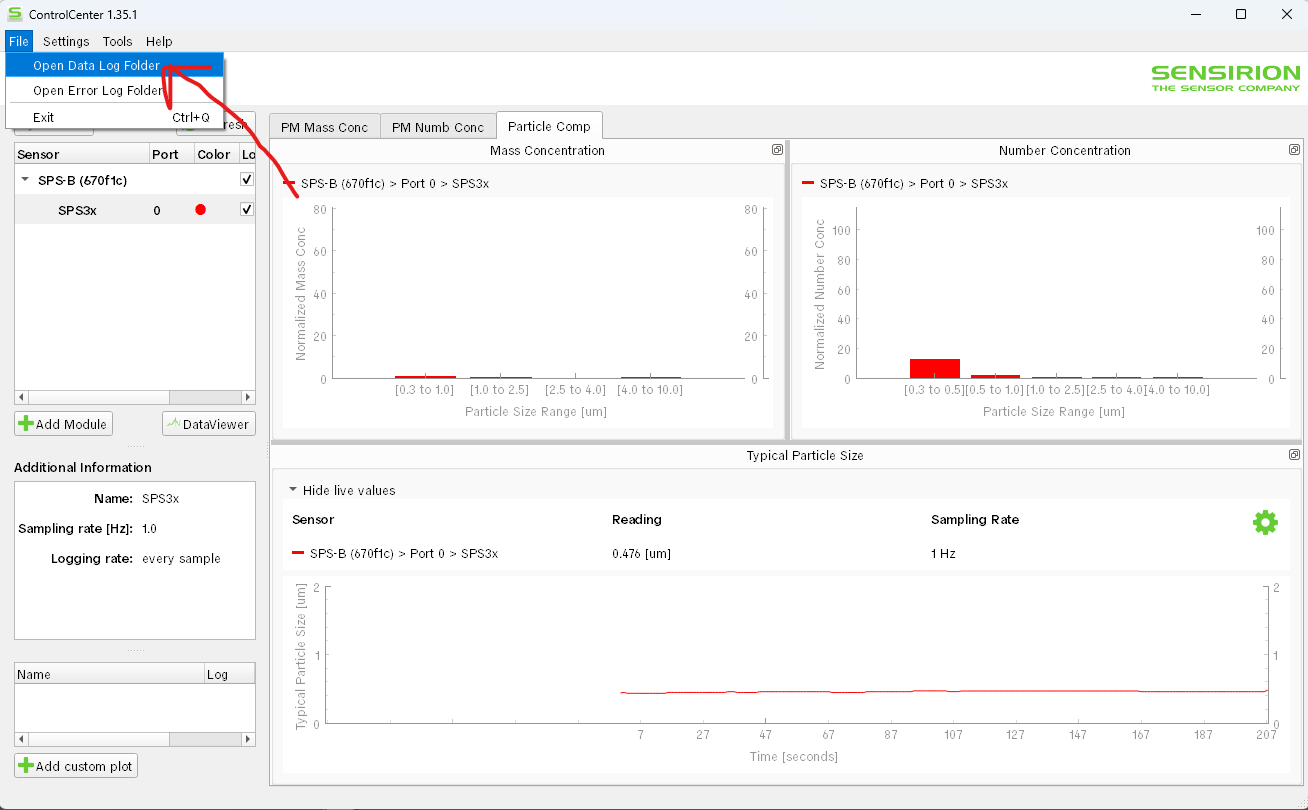Select the Particle Comp tab
The width and height of the screenshot is (1308, 810).
click(x=549, y=126)
